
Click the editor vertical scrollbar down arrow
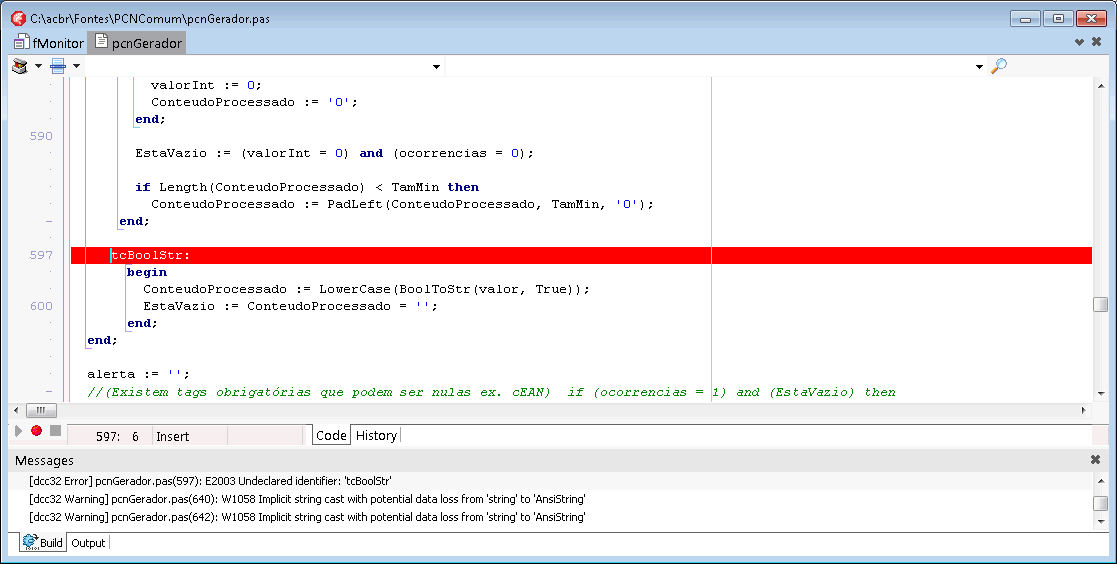pos(1101,393)
